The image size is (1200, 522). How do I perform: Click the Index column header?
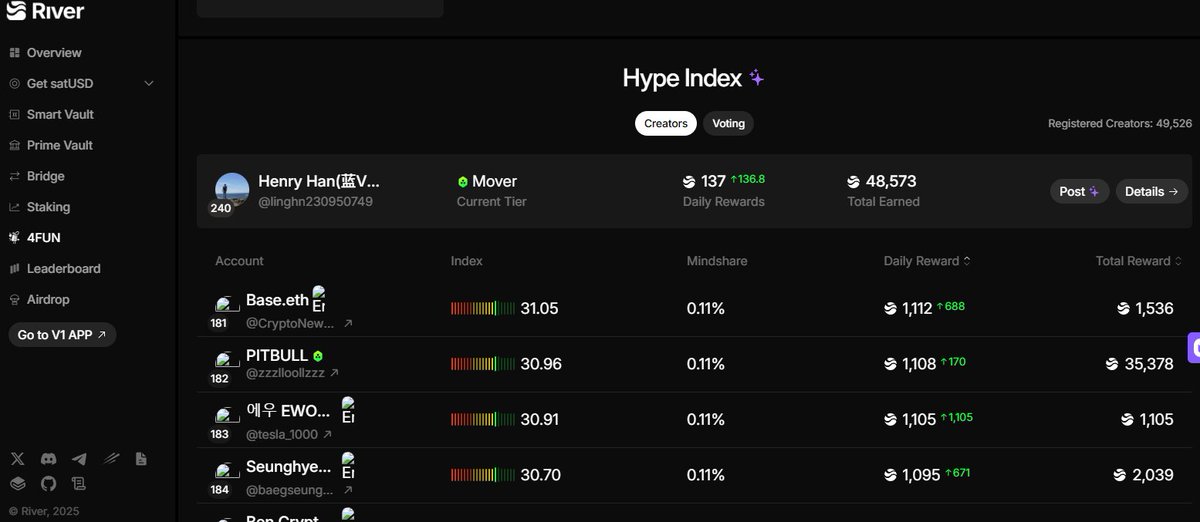(467, 261)
